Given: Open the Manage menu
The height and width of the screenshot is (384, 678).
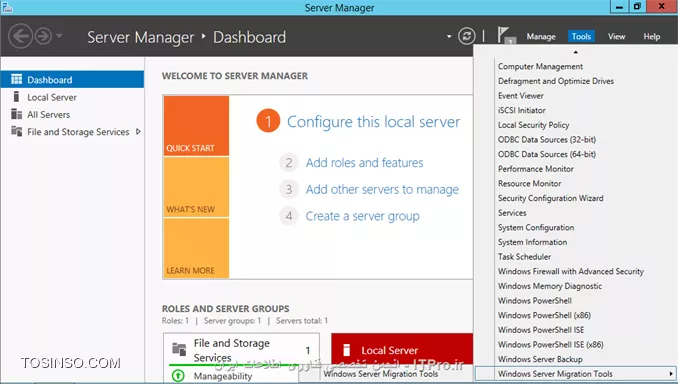Looking at the screenshot, I should (x=540, y=37).
